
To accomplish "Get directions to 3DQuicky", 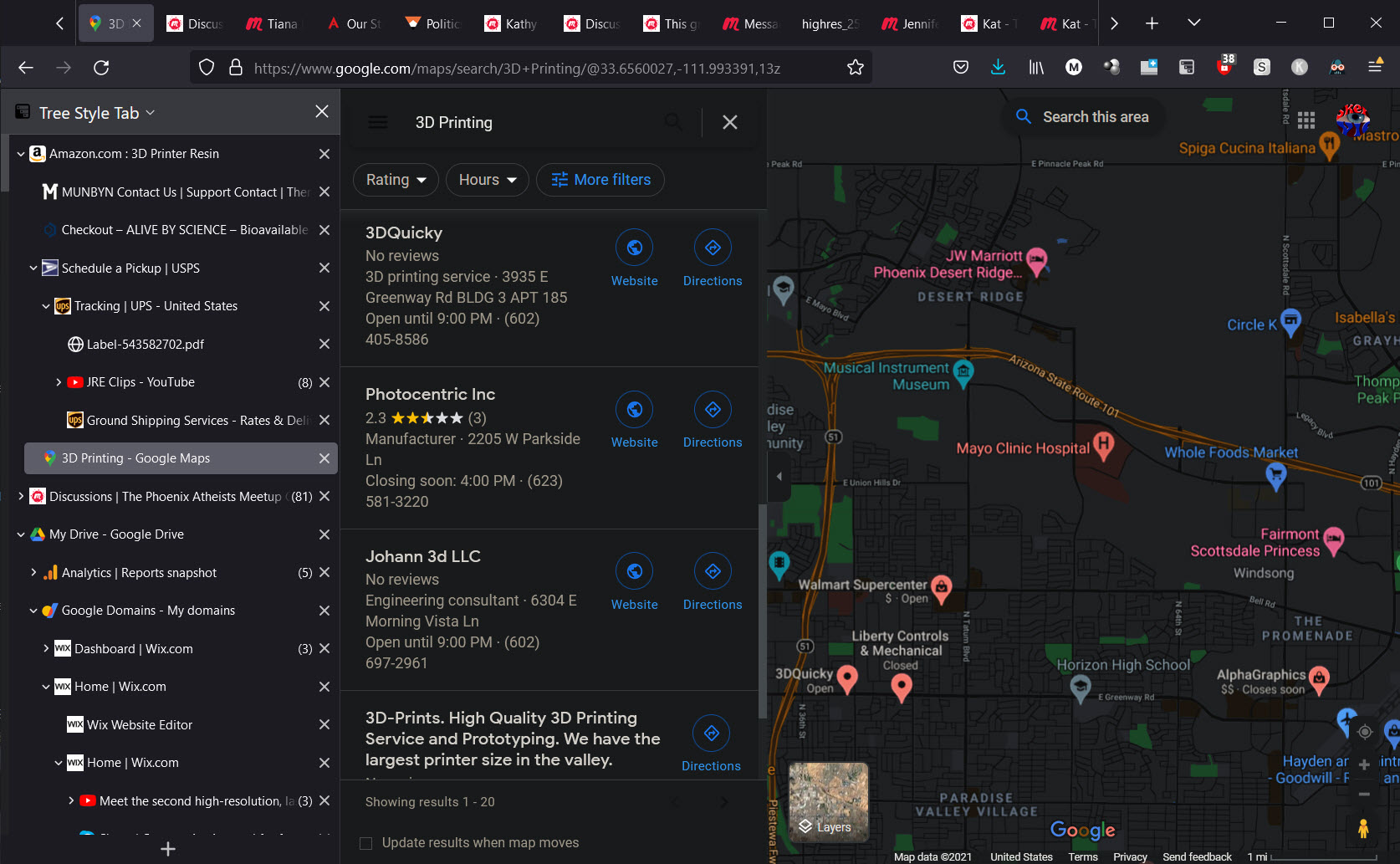I will 713,248.
